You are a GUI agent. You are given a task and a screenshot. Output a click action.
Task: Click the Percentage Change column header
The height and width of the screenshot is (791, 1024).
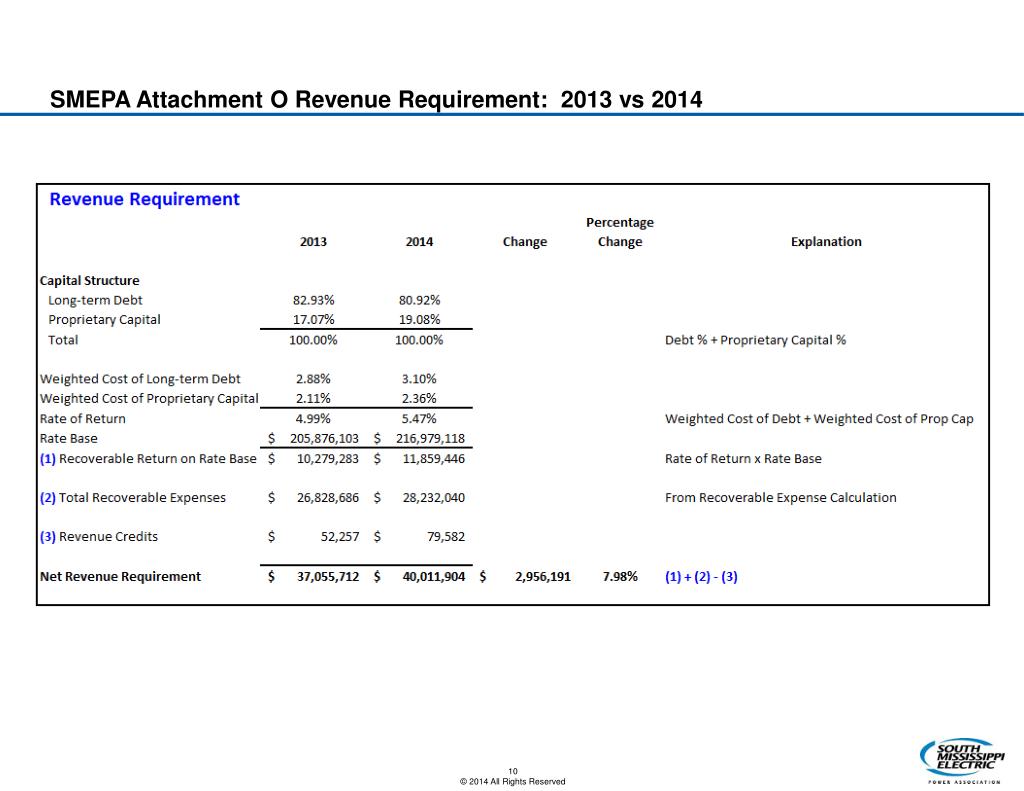point(620,232)
